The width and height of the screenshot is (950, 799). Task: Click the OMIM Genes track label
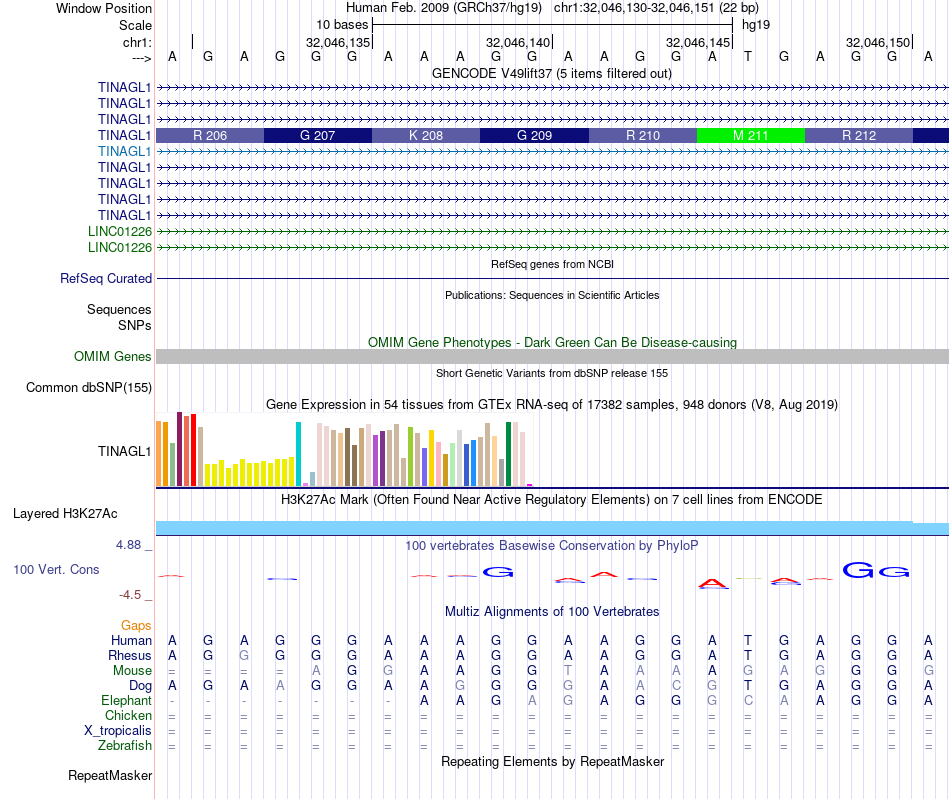113,356
